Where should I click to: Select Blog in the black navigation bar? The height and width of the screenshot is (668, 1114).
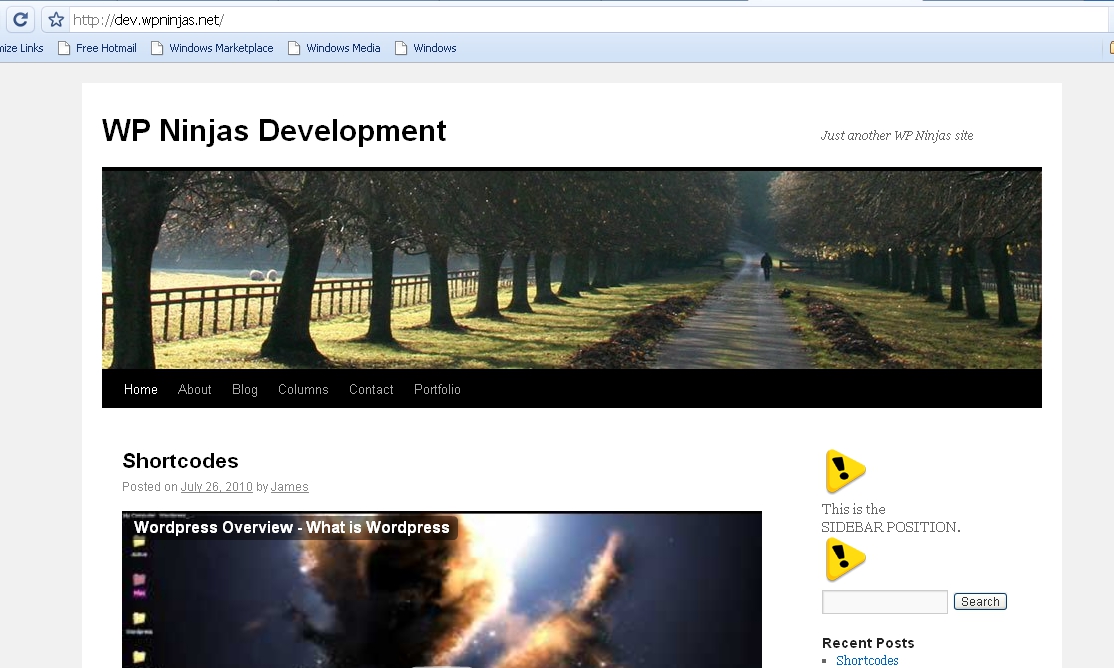click(x=245, y=390)
